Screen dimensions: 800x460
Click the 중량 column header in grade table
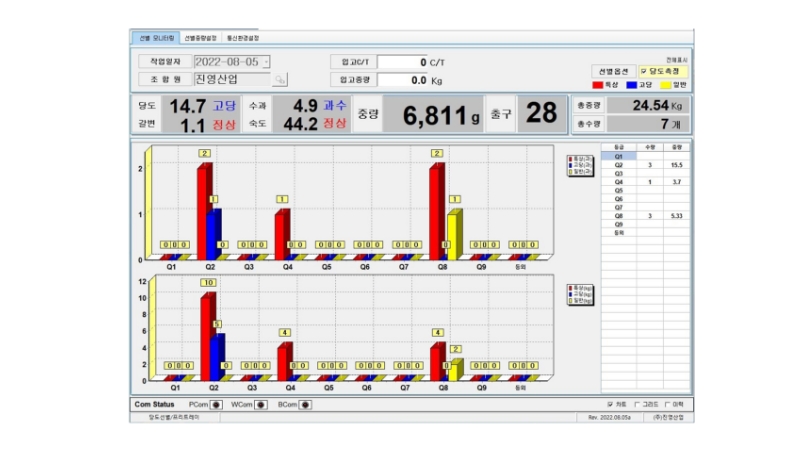(677, 147)
